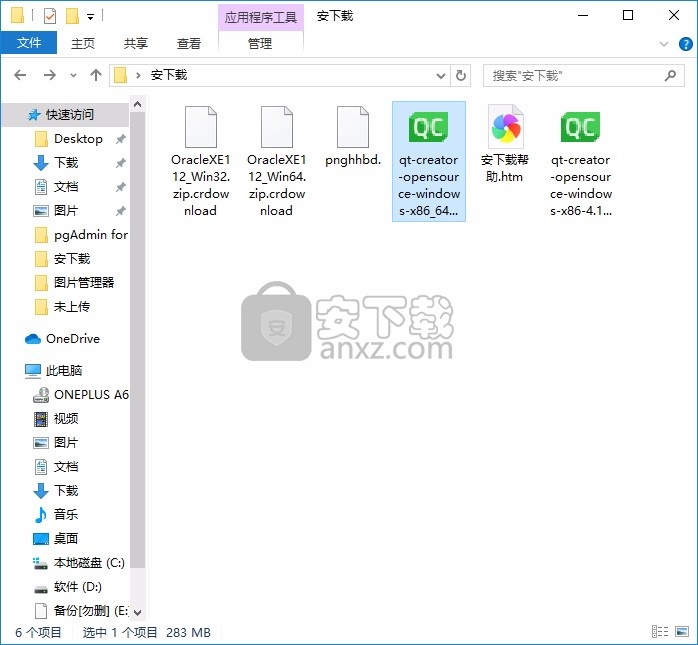The image size is (698, 645).
Task: Expand the breadcrumb chevron before 安下载
Action: click(x=138, y=75)
